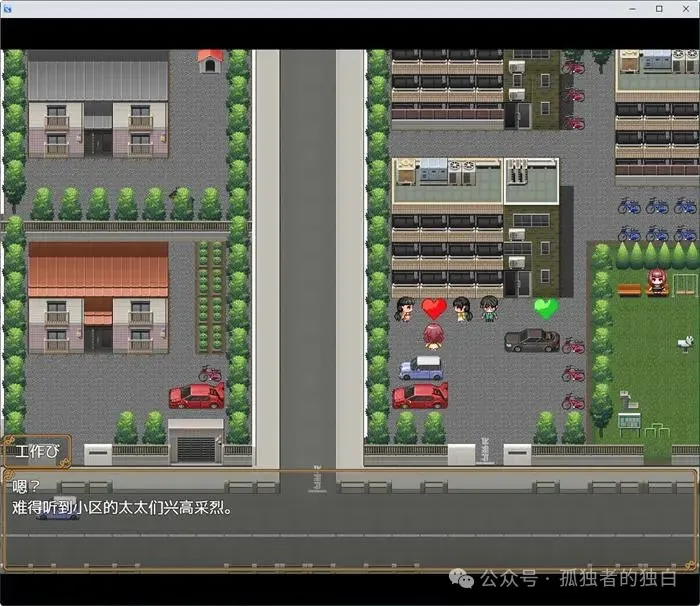Click the garage shutter door

[196, 448]
